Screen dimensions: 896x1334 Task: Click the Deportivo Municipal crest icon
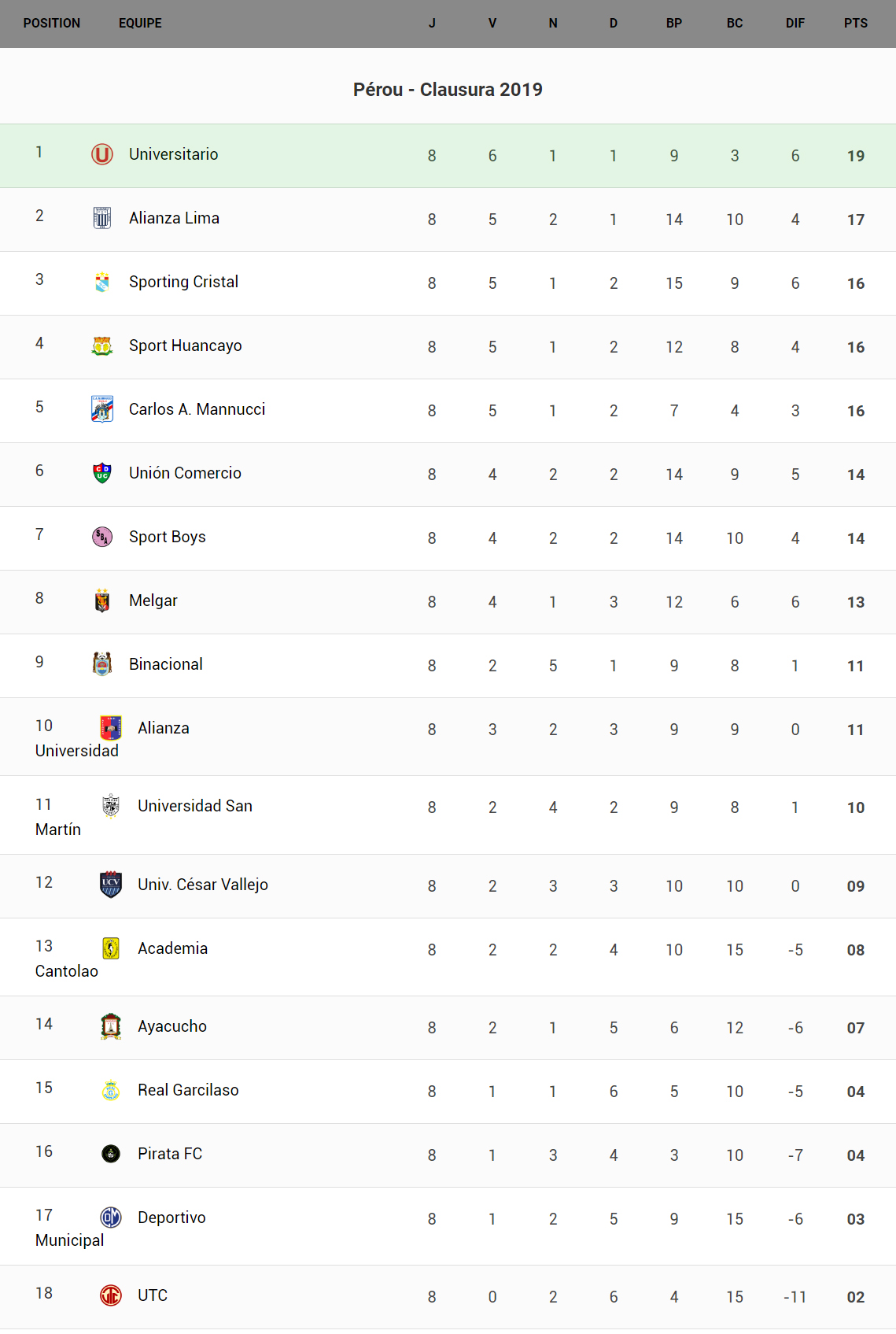pos(111,1218)
